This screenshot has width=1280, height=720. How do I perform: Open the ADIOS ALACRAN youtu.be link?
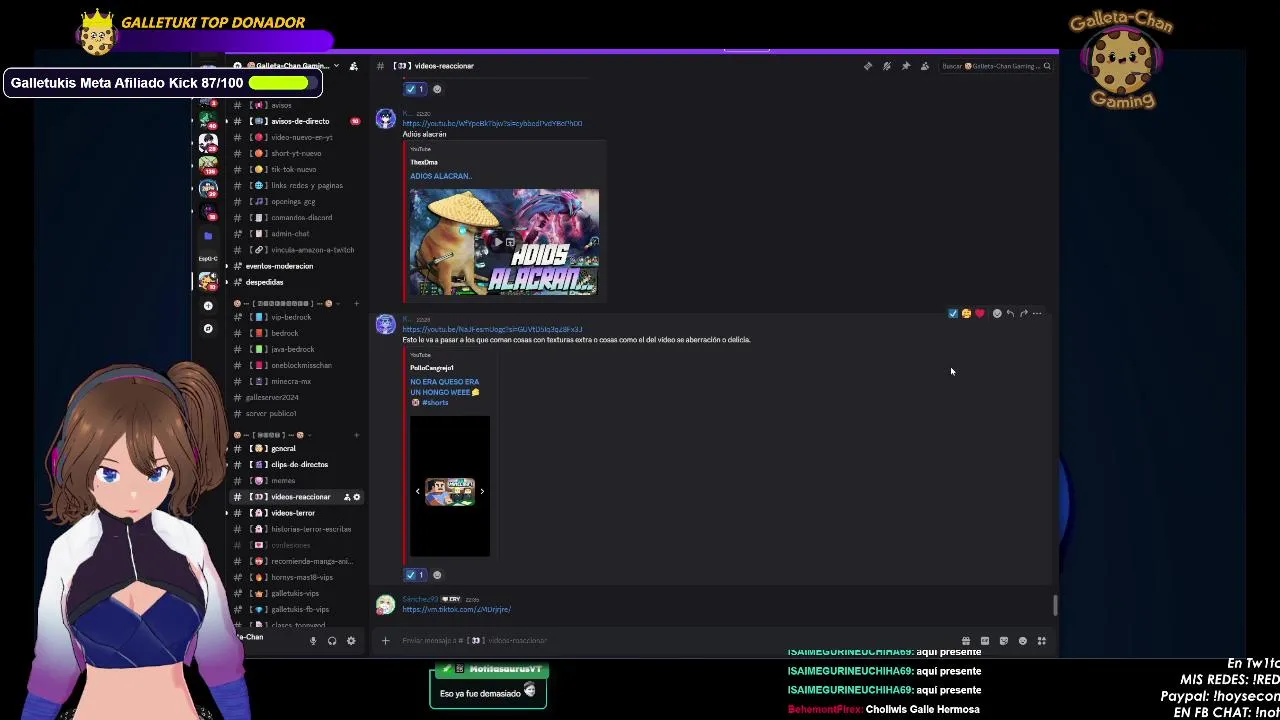pyautogui.click(x=492, y=123)
